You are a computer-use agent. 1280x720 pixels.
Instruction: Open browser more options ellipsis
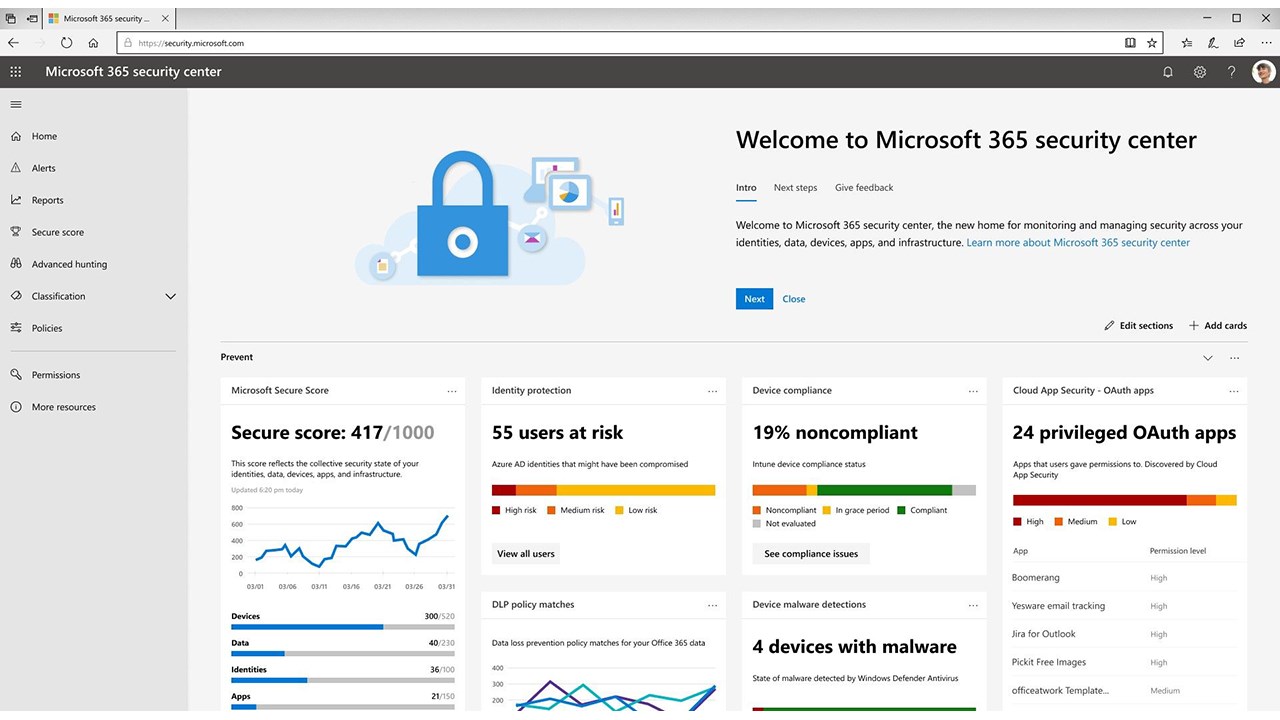1265,43
